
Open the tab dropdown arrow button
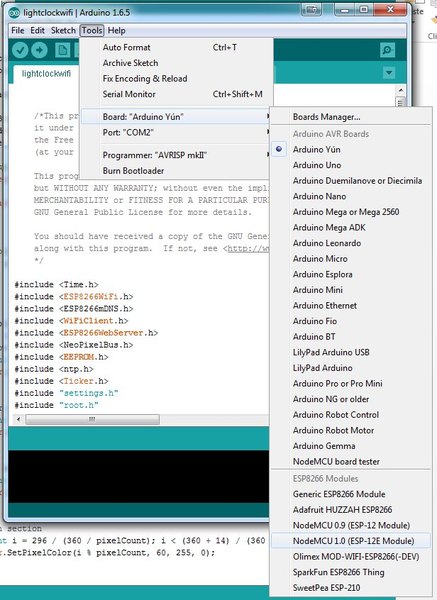(389, 73)
